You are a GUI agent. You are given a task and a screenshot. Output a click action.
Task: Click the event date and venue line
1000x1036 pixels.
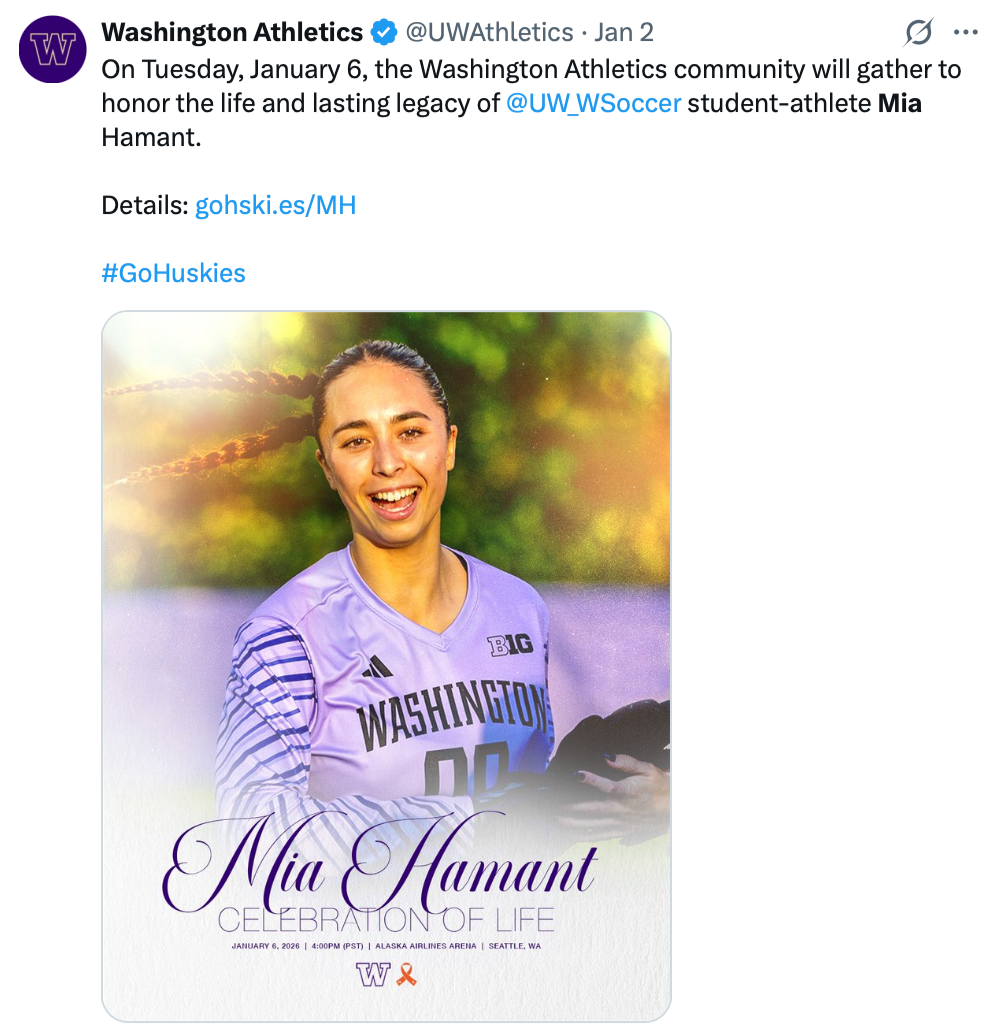tap(385, 945)
